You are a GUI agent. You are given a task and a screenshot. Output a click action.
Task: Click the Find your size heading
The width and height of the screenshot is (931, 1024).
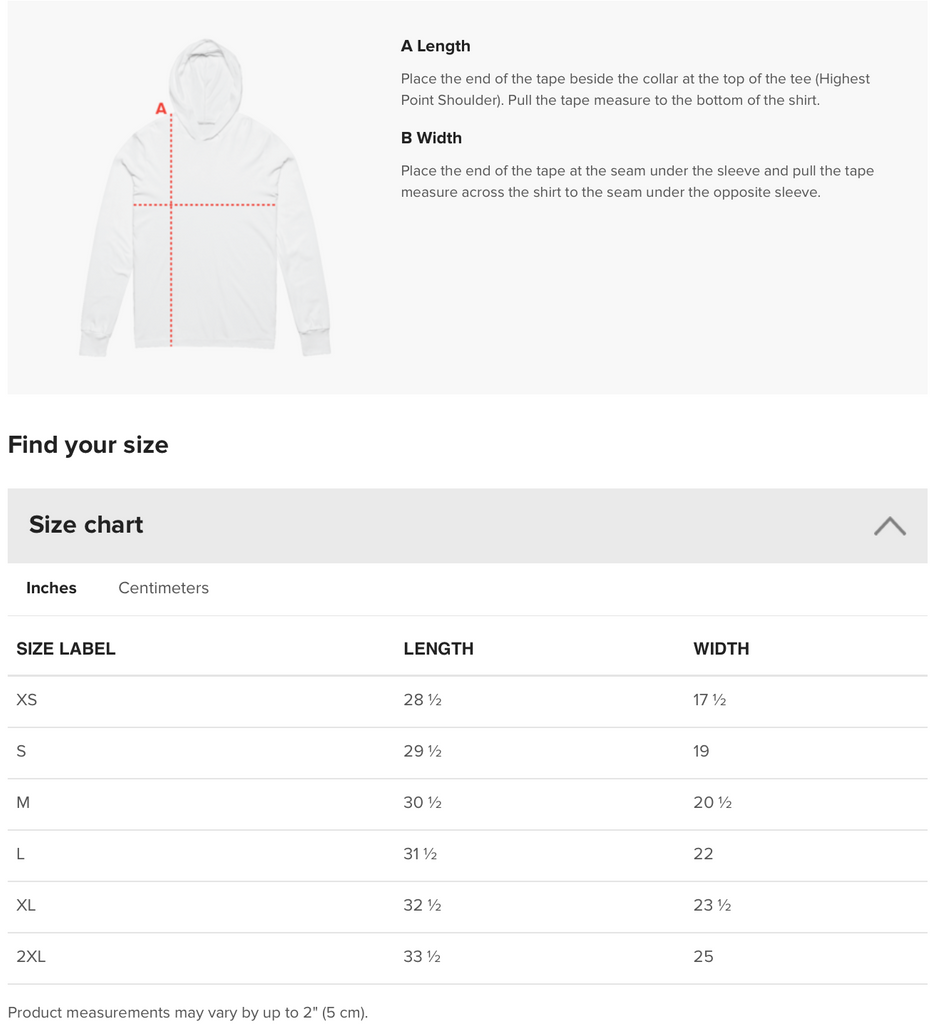click(x=88, y=445)
